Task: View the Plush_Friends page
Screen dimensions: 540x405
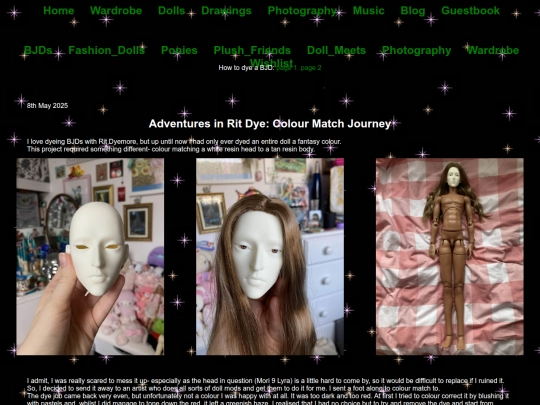Action: tap(252, 50)
